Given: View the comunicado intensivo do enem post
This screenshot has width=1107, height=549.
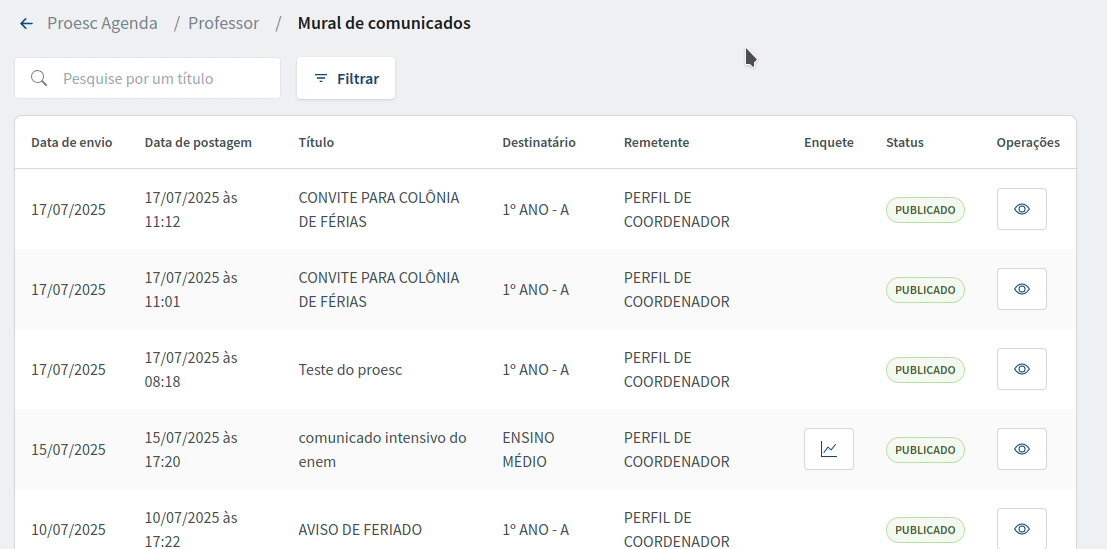Looking at the screenshot, I should coord(1022,449).
